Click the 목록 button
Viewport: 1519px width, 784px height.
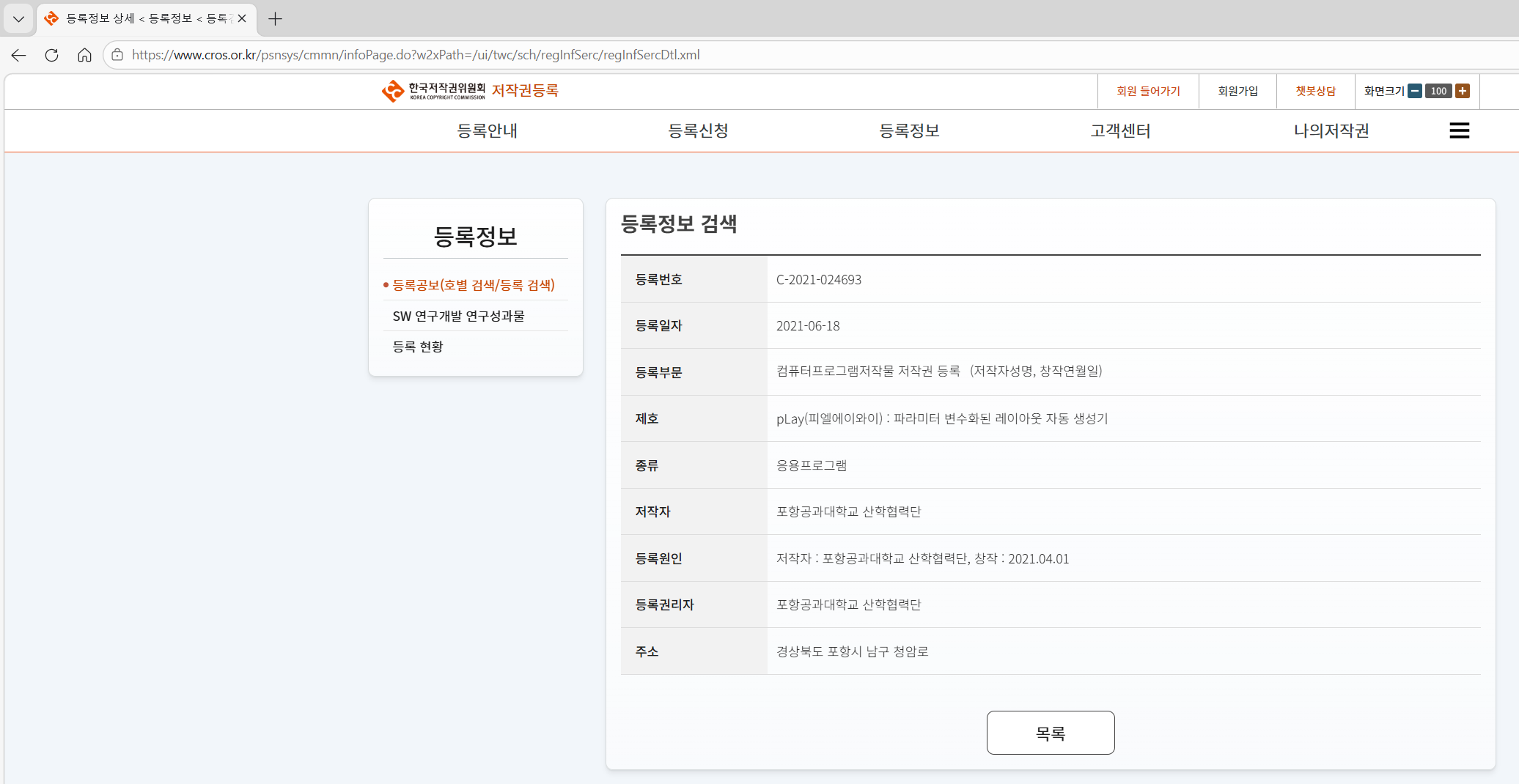[x=1050, y=733]
